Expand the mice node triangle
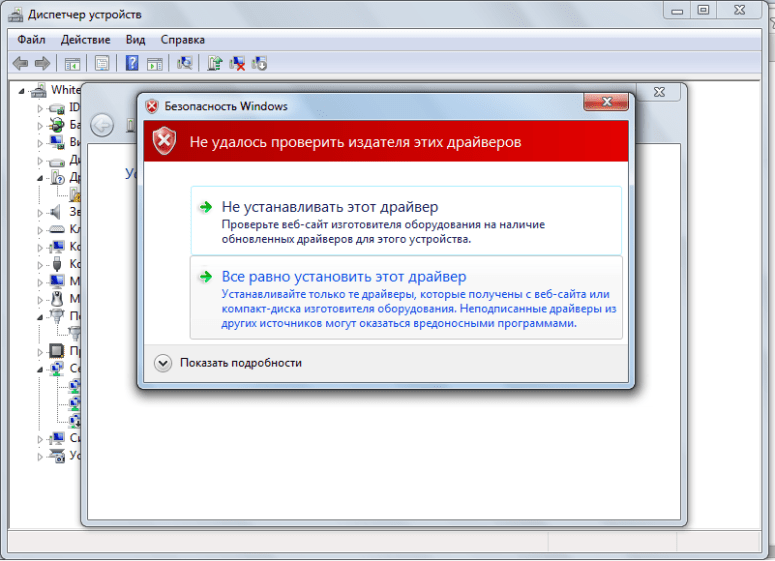This screenshot has width=775, height=561. (x=40, y=300)
